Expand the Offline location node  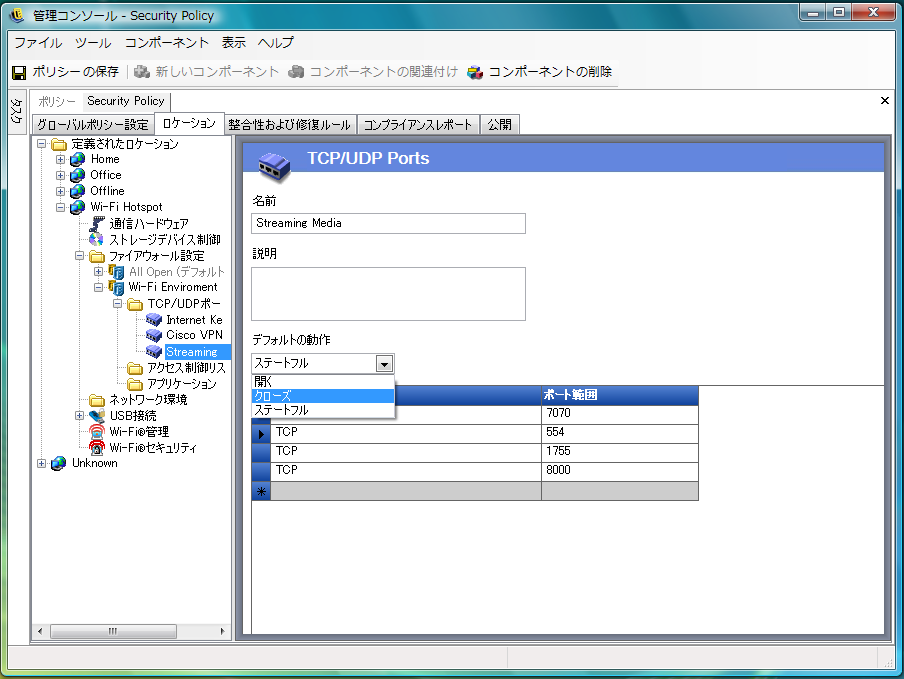coord(61,191)
